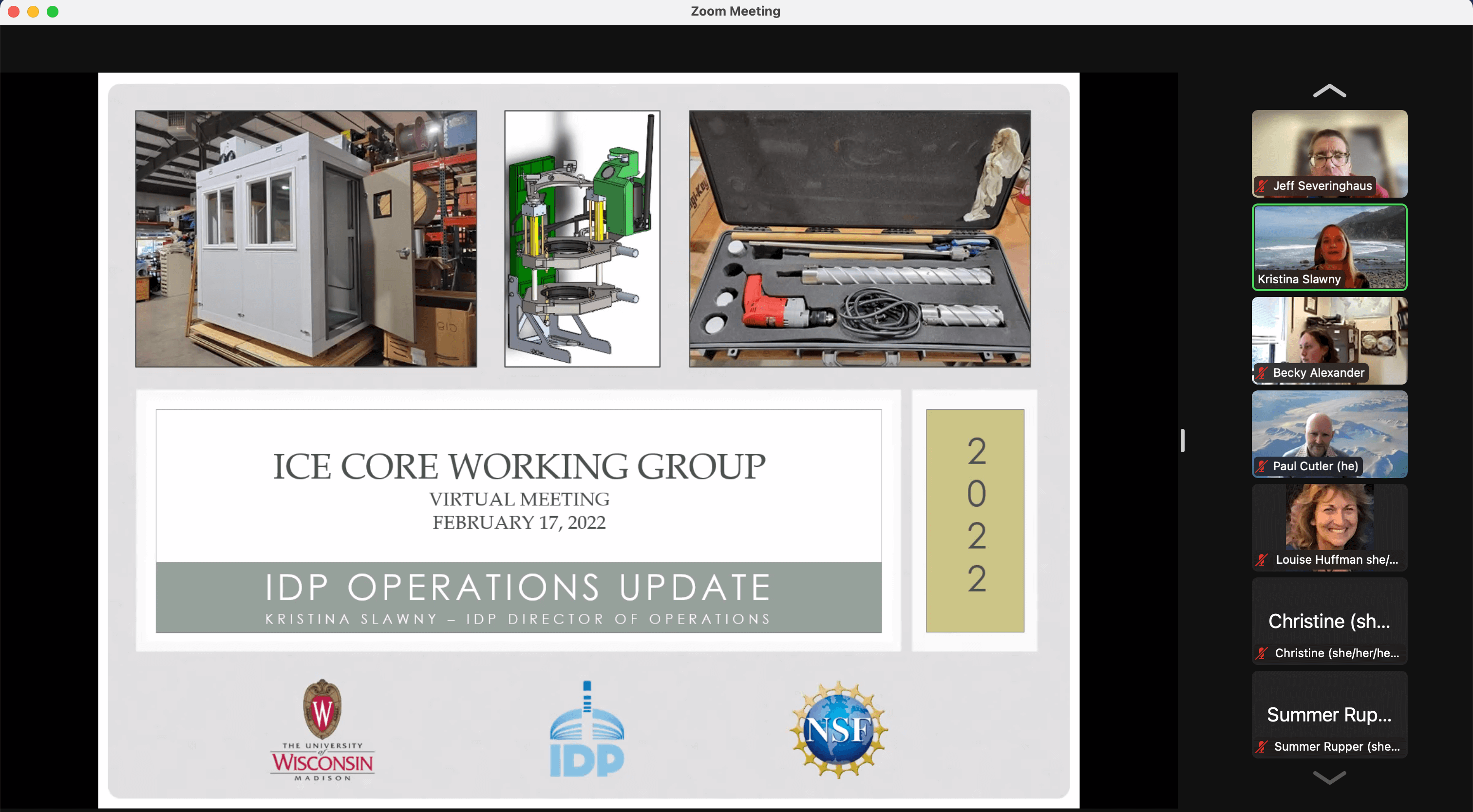Click the Summer Rupper participant tile
Screen dimensions: 1473x812
click(1329, 714)
